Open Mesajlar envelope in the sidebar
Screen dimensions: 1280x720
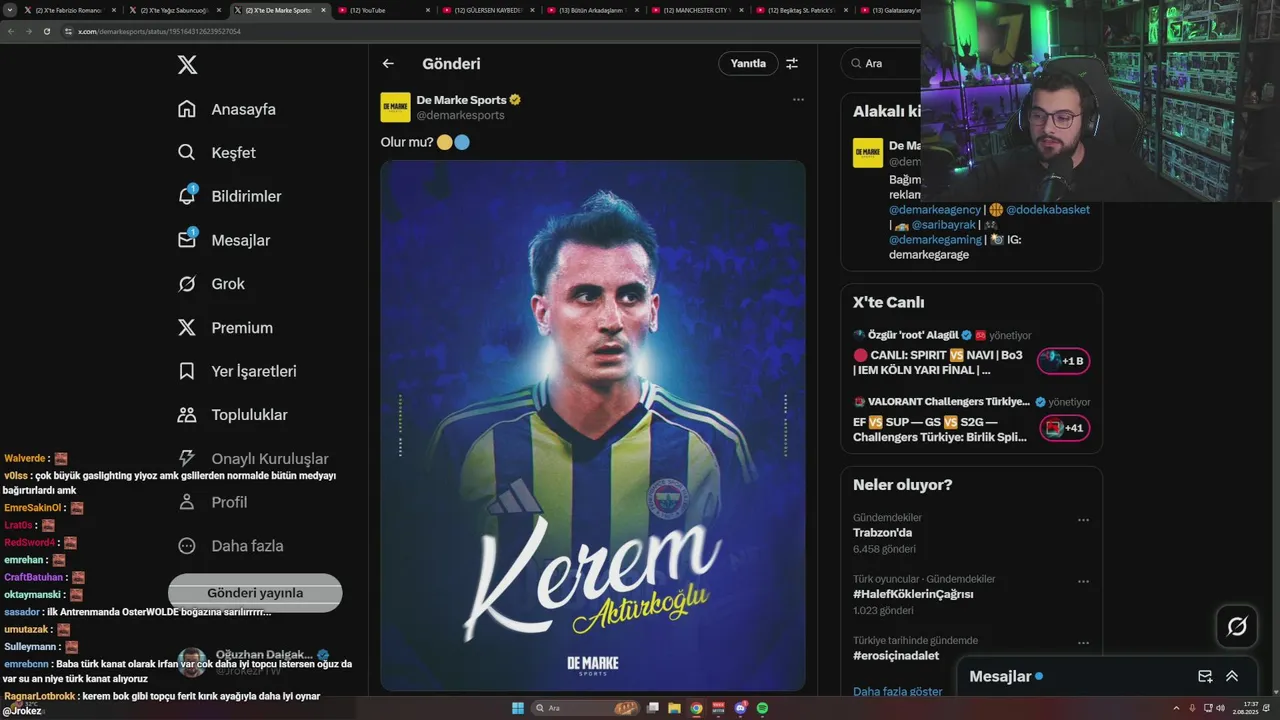click(223, 240)
